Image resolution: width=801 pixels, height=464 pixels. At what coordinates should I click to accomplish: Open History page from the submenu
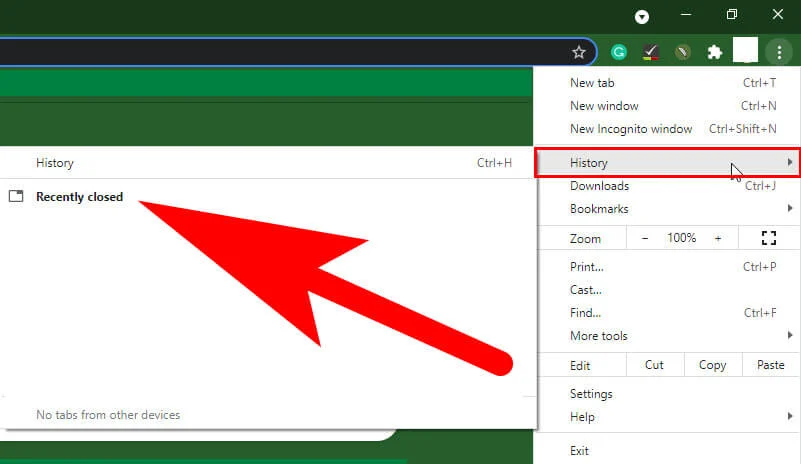(267, 163)
